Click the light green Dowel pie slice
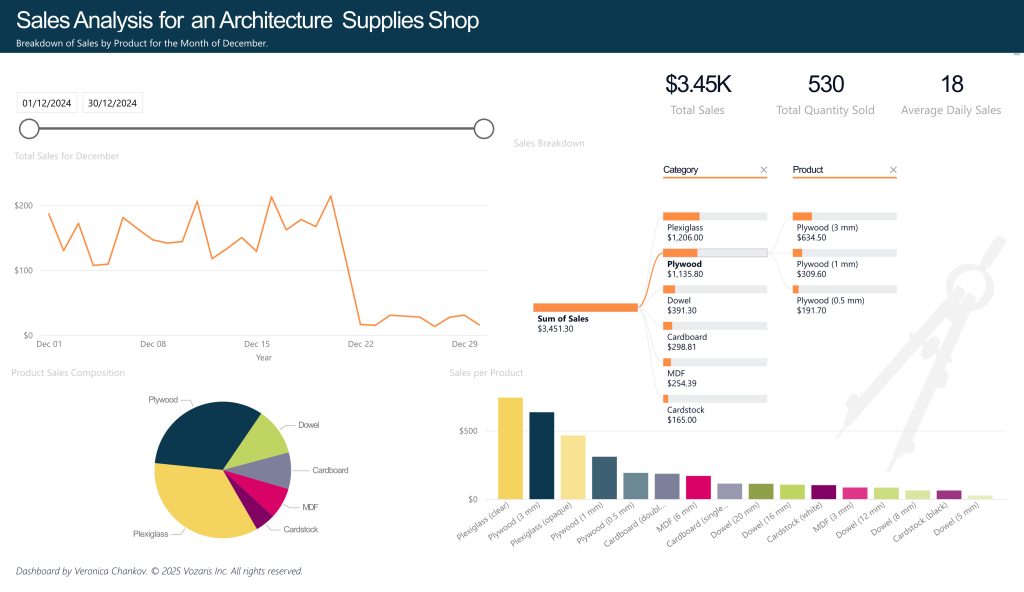 point(260,438)
